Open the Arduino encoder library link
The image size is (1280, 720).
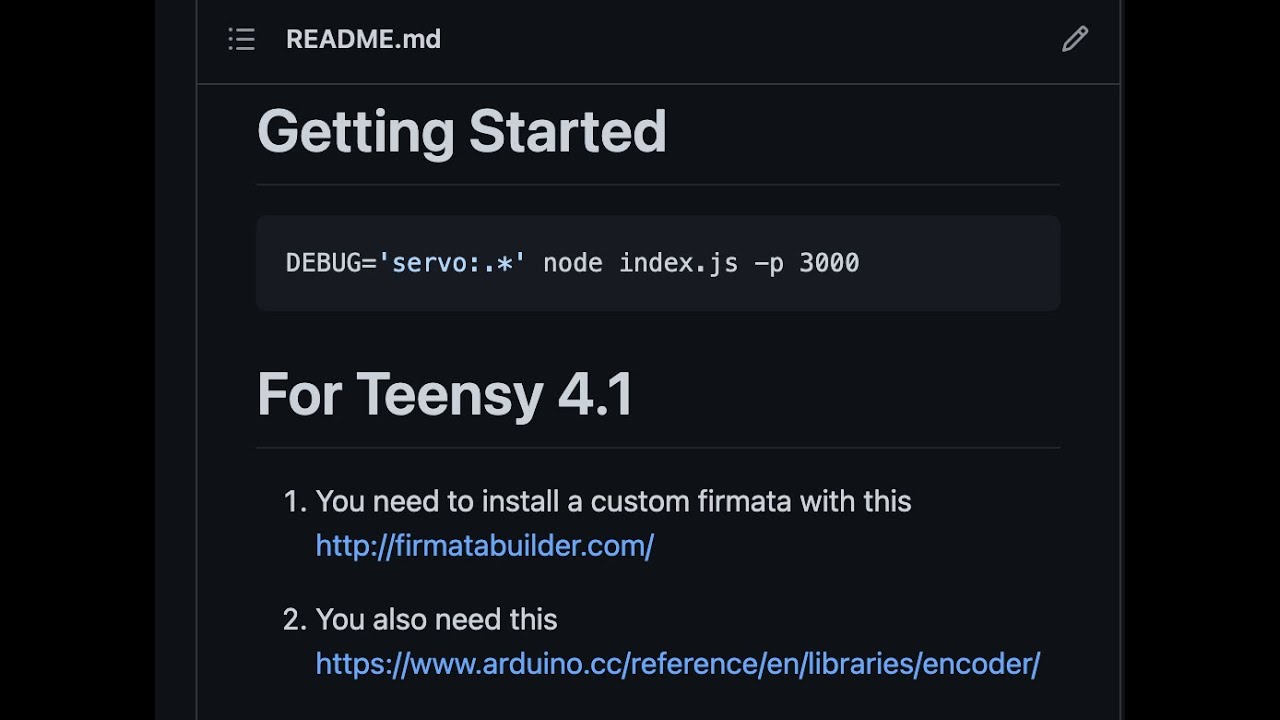[677, 664]
